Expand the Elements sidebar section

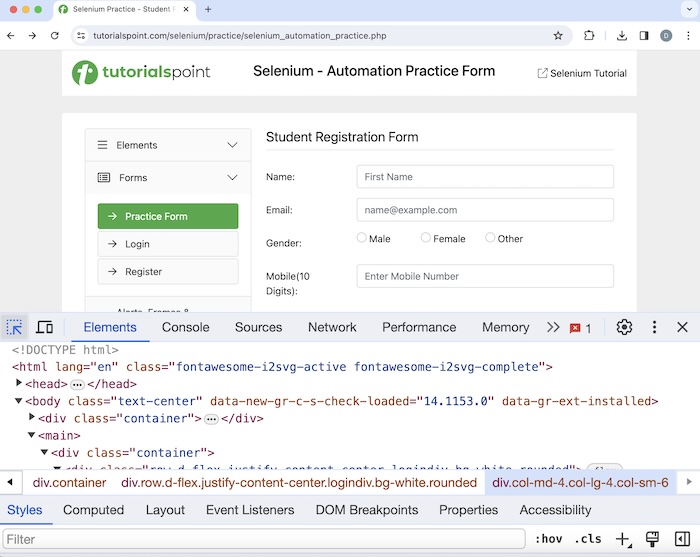(x=167, y=145)
